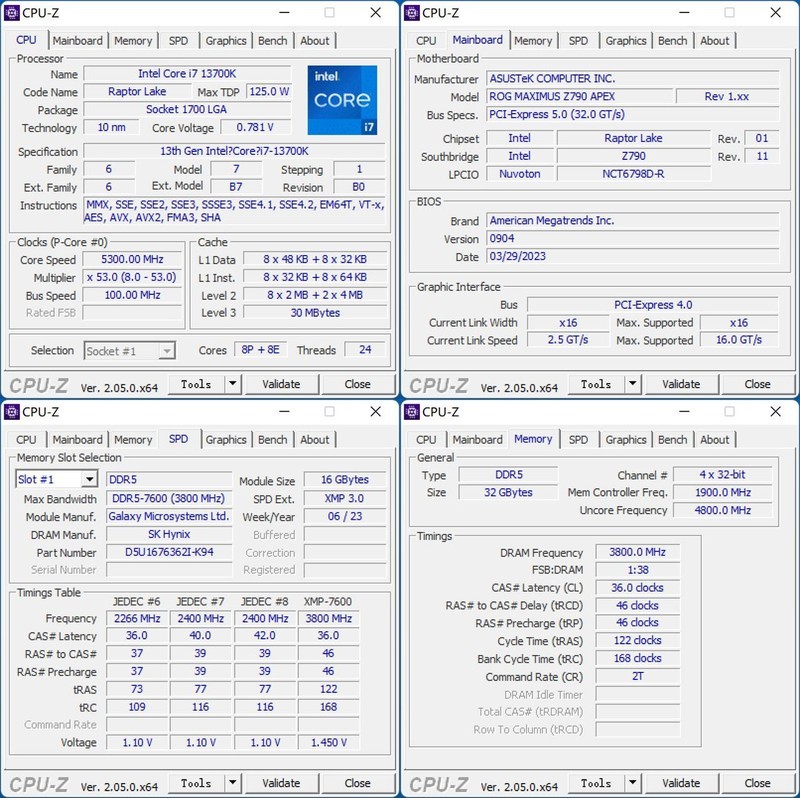Viewport: 800px width, 798px height.
Task: Click the CPU-Z title bar application icon
Action: [x=13, y=13]
